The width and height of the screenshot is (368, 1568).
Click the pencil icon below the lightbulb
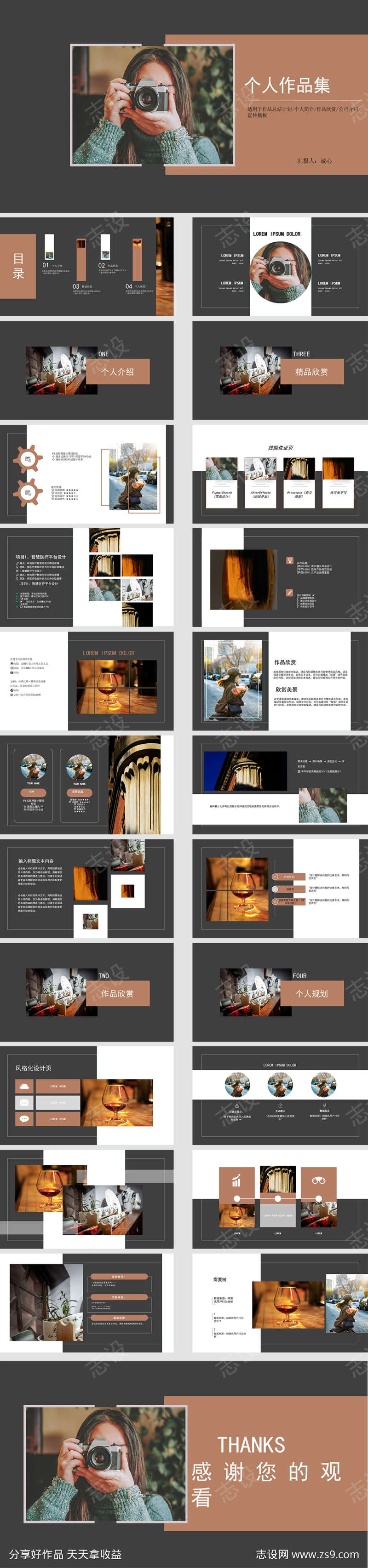(x=290, y=592)
